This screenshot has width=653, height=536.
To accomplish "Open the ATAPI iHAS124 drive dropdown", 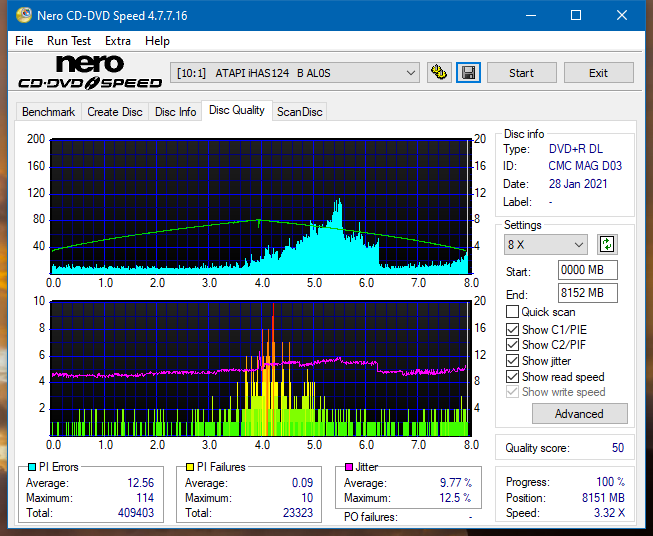I will pyautogui.click(x=294, y=73).
